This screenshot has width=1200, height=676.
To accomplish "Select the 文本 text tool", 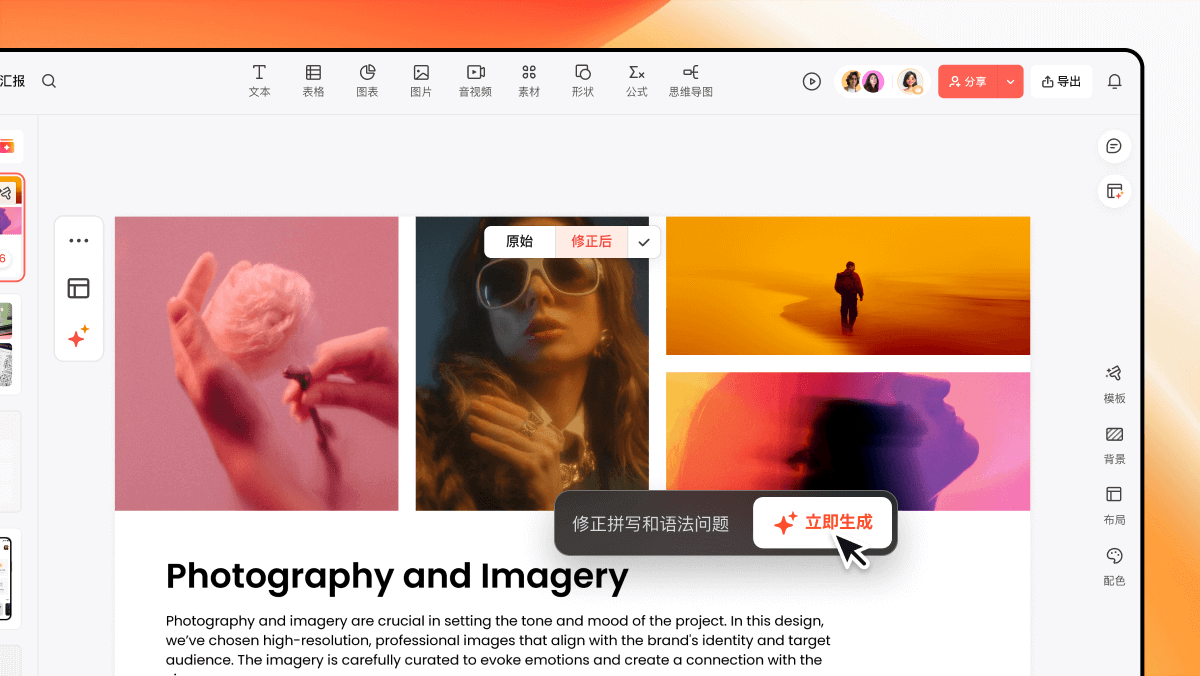I will [259, 80].
